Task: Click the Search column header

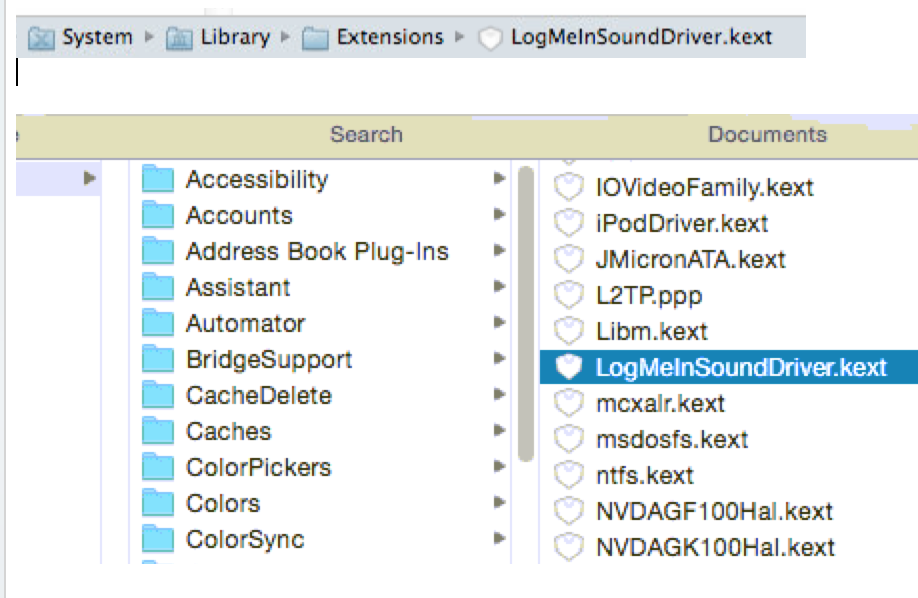Action: (366, 134)
